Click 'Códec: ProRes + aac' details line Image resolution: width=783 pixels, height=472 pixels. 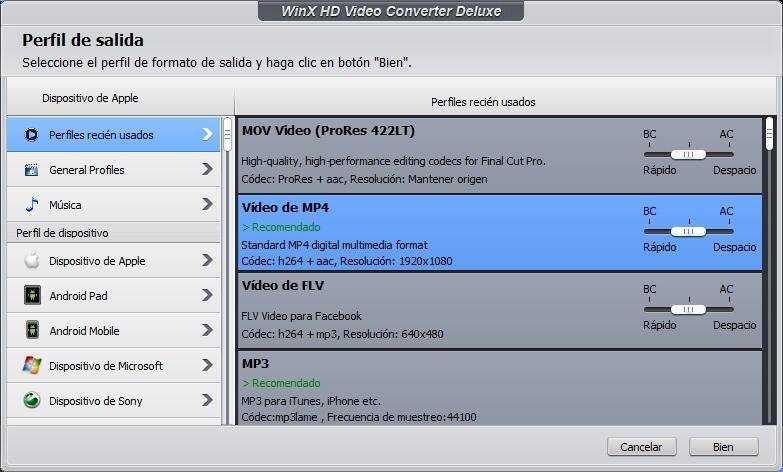[364, 179]
